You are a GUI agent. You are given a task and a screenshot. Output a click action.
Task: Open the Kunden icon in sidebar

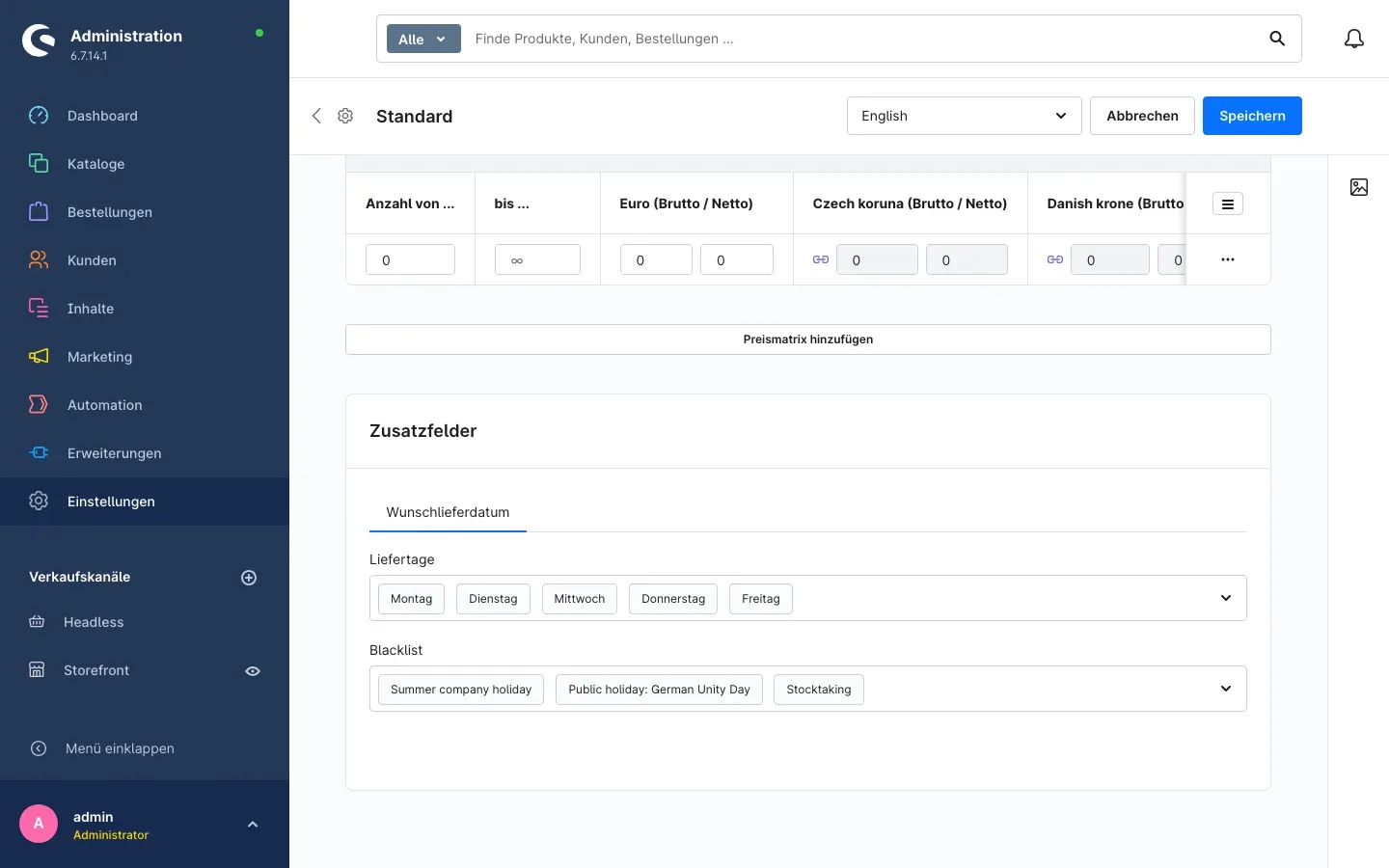pos(39,260)
